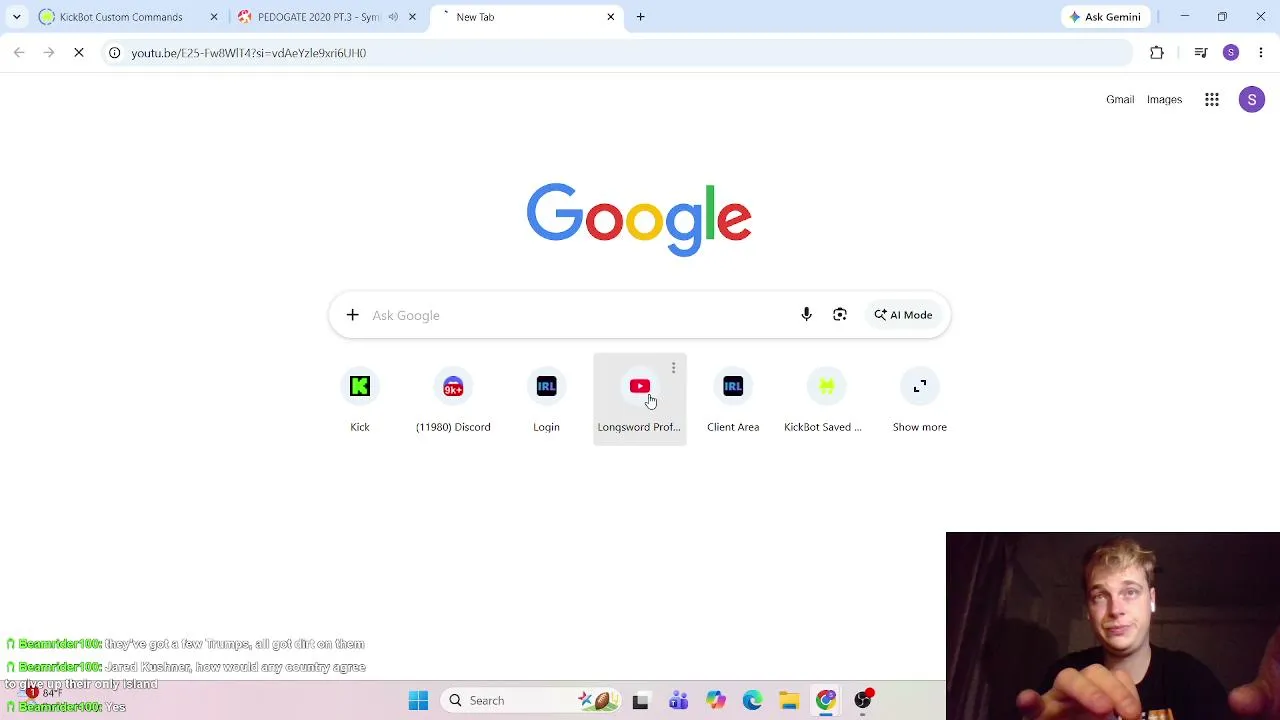The image size is (1280, 720).
Task: Open the Google Account avatar on page
Action: 1252,100
